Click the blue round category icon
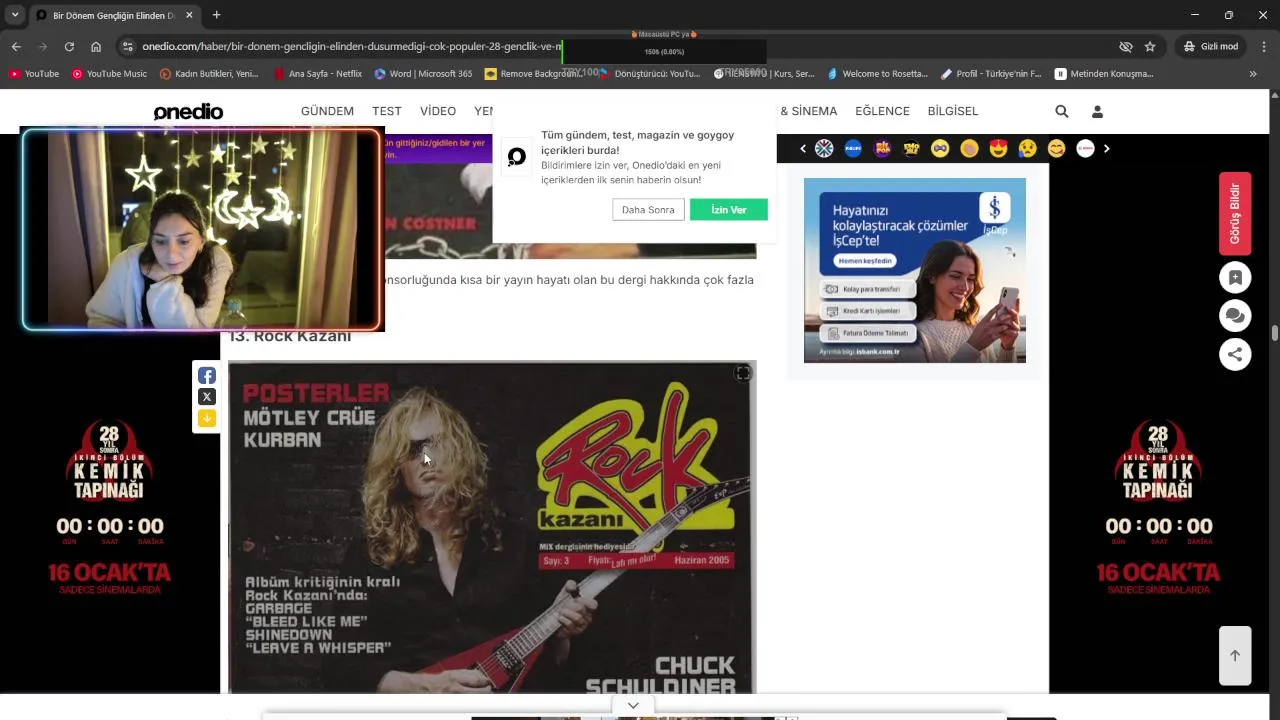The height and width of the screenshot is (720, 1280). (x=853, y=148)
